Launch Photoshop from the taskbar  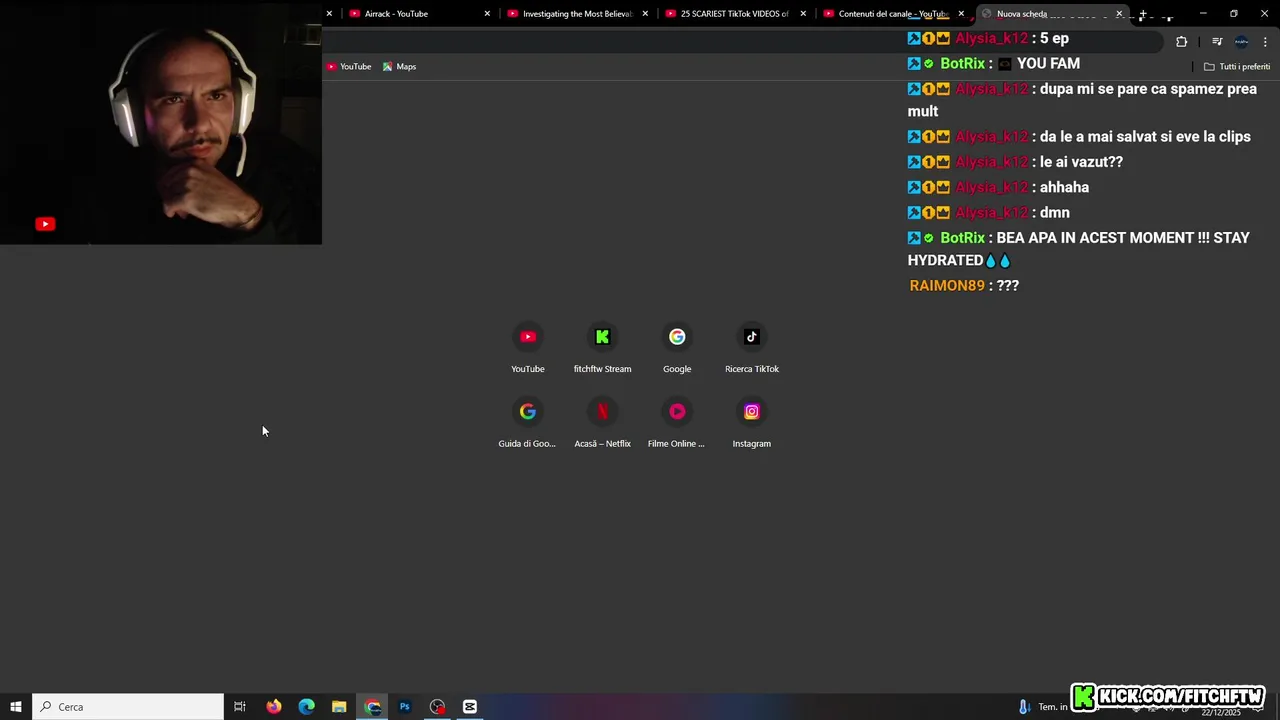[x=405, y=707]
